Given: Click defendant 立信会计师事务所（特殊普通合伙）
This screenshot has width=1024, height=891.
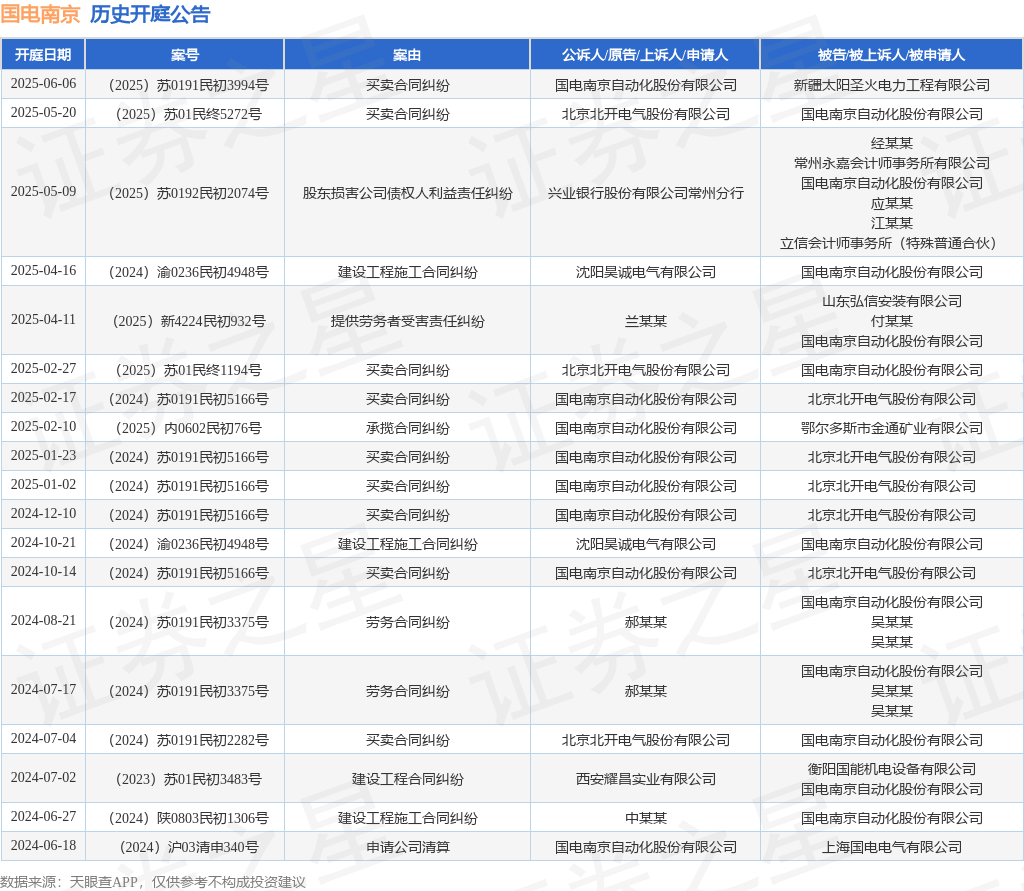Looking at the screenshot, I should click(891, 243).
